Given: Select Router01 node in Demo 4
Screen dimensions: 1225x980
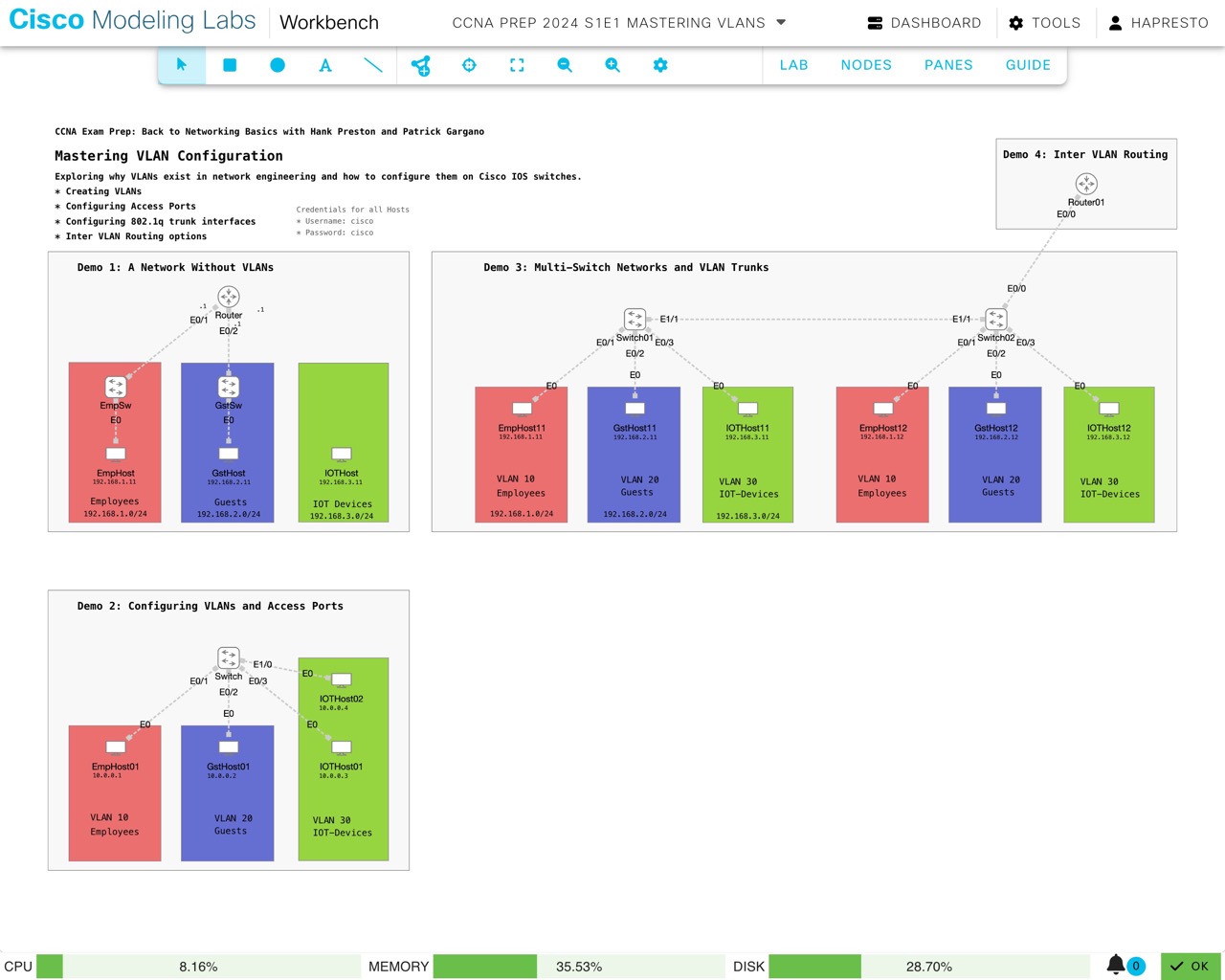Looking at the screenshot, I should pos(1086,184).
